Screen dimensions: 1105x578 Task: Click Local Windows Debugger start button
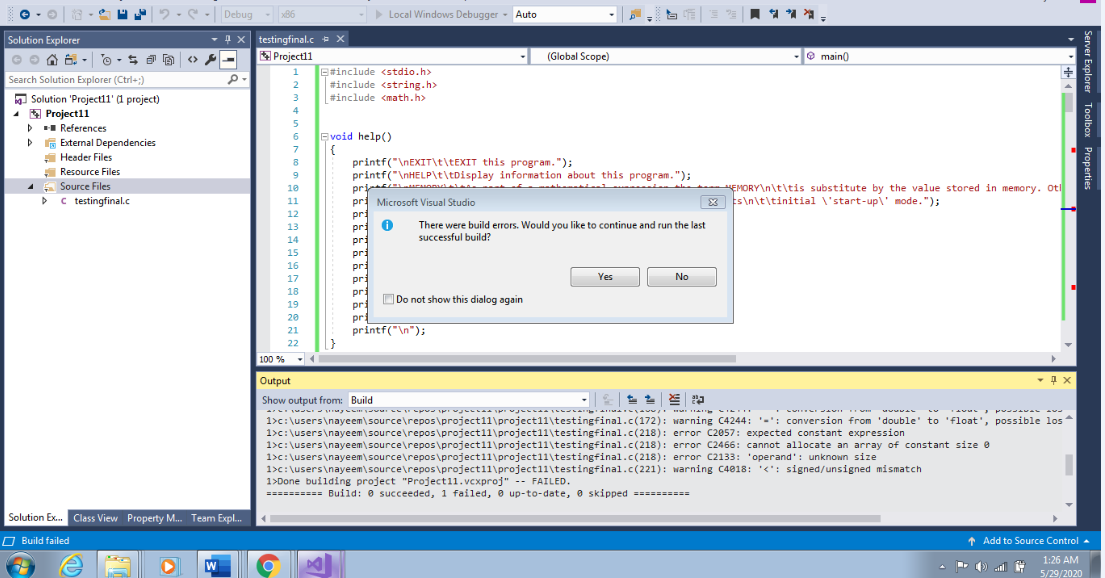tap(436, 14)
